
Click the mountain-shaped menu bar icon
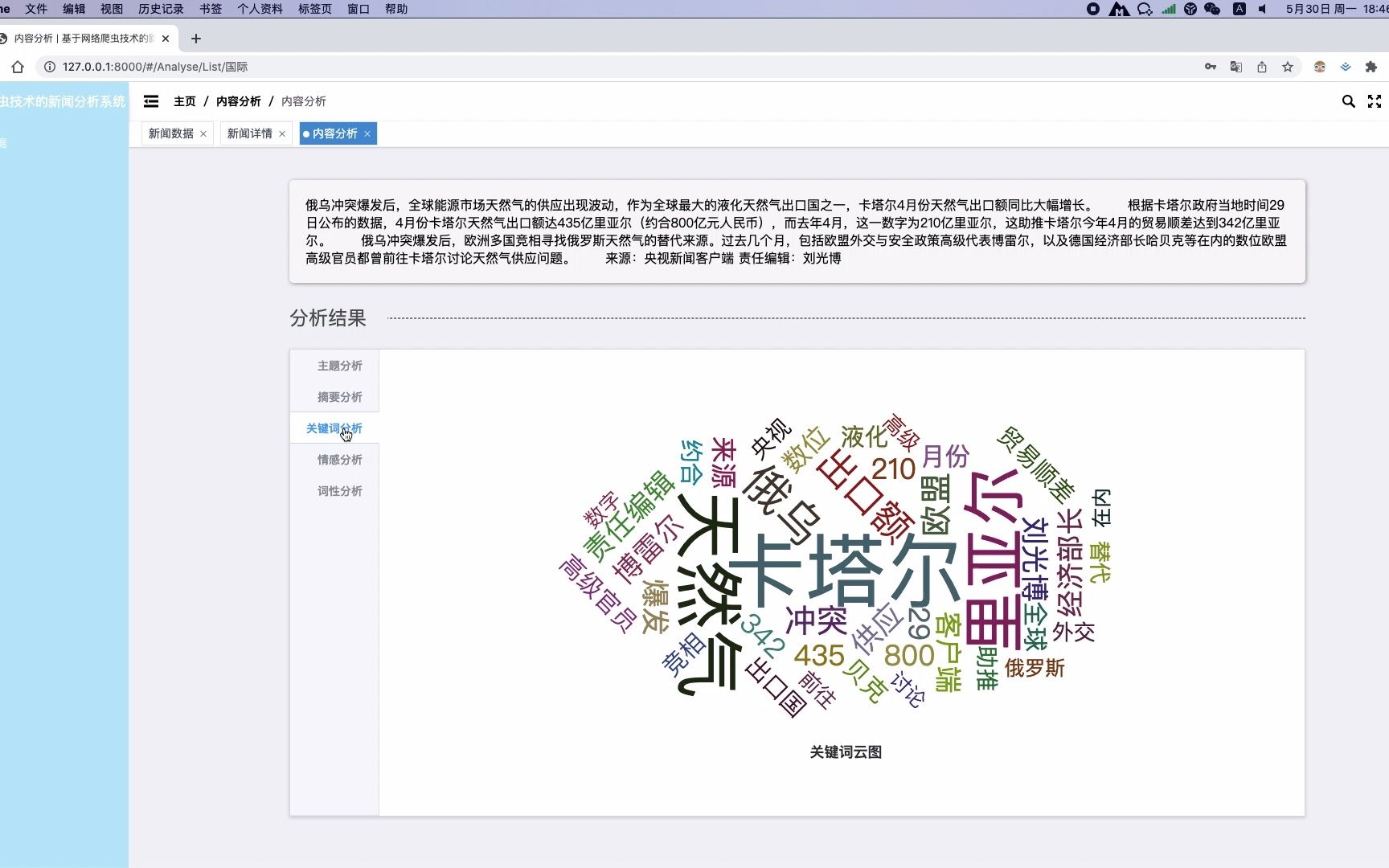click(x=1119, y=9)
